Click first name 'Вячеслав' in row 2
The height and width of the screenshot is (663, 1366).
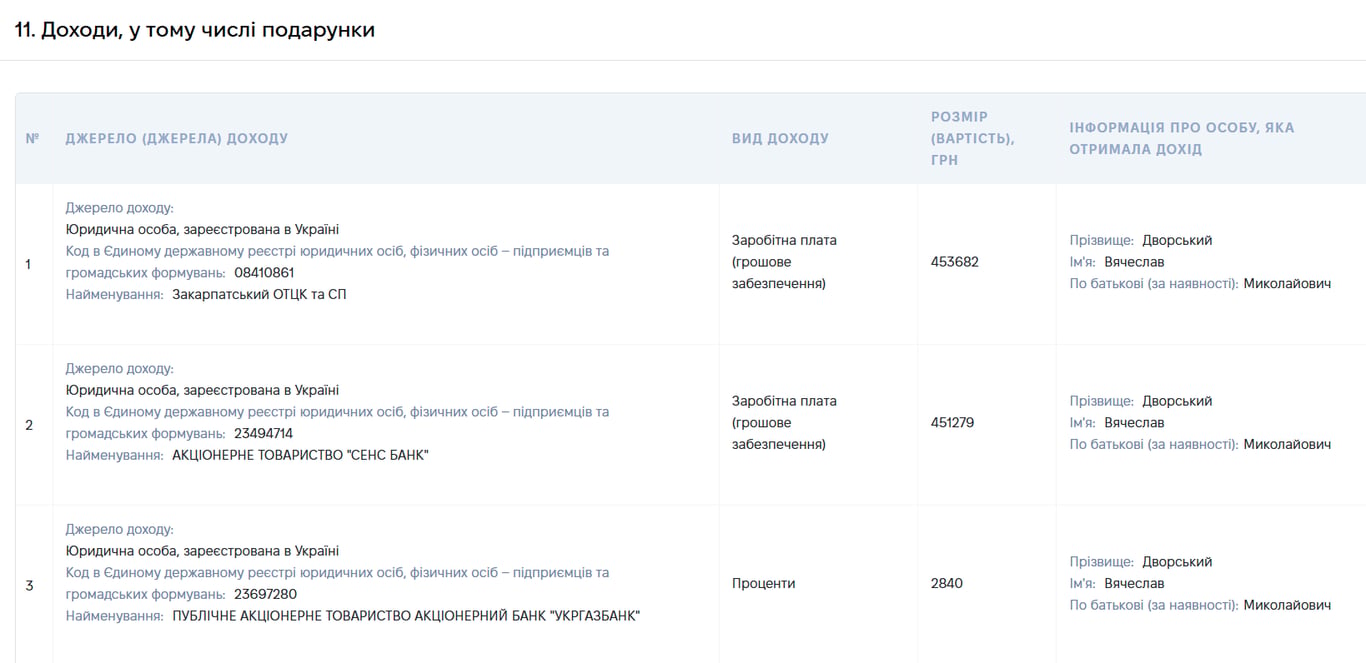(1134, 423)
